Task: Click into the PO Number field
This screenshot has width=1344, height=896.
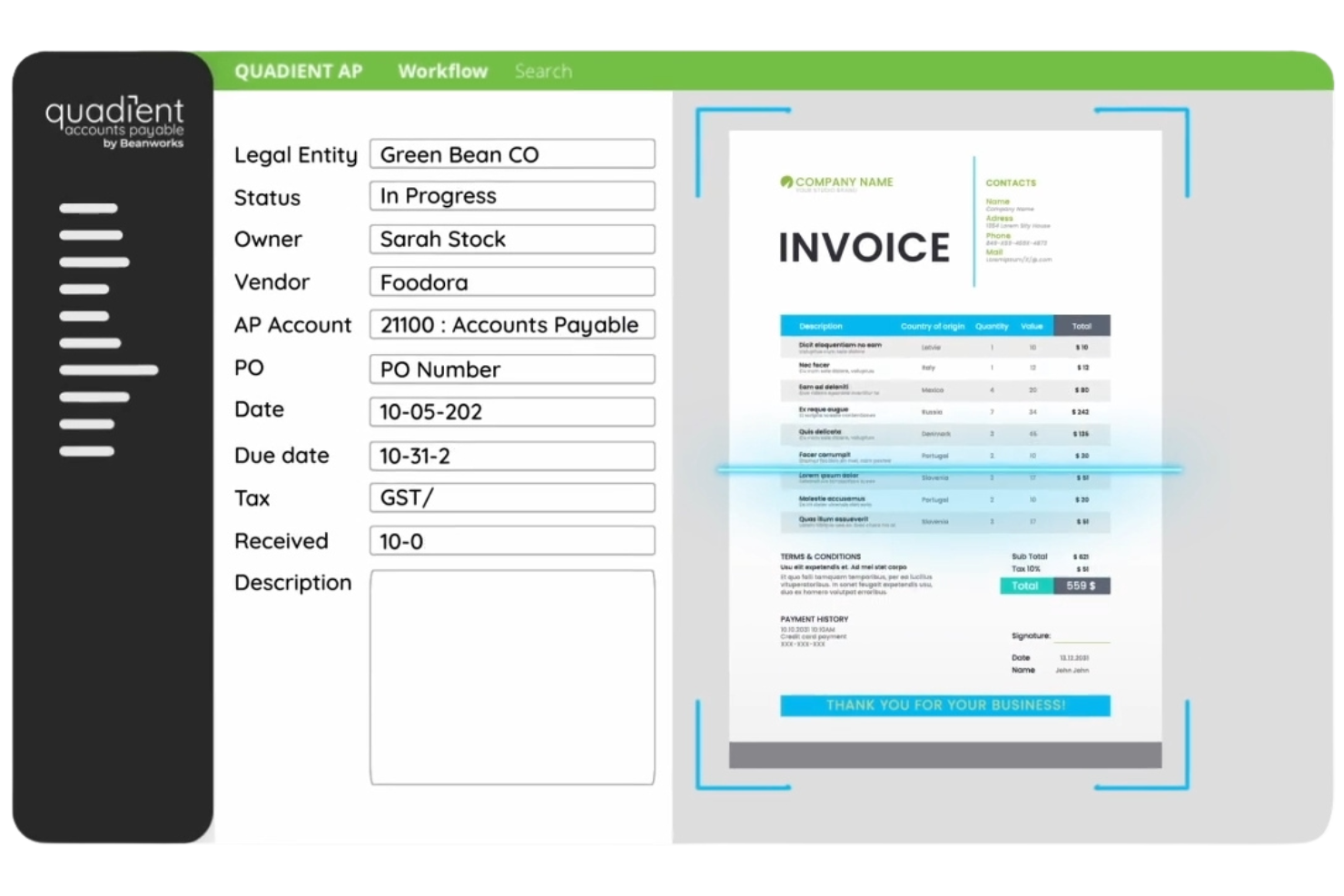Action: (511, 369)
